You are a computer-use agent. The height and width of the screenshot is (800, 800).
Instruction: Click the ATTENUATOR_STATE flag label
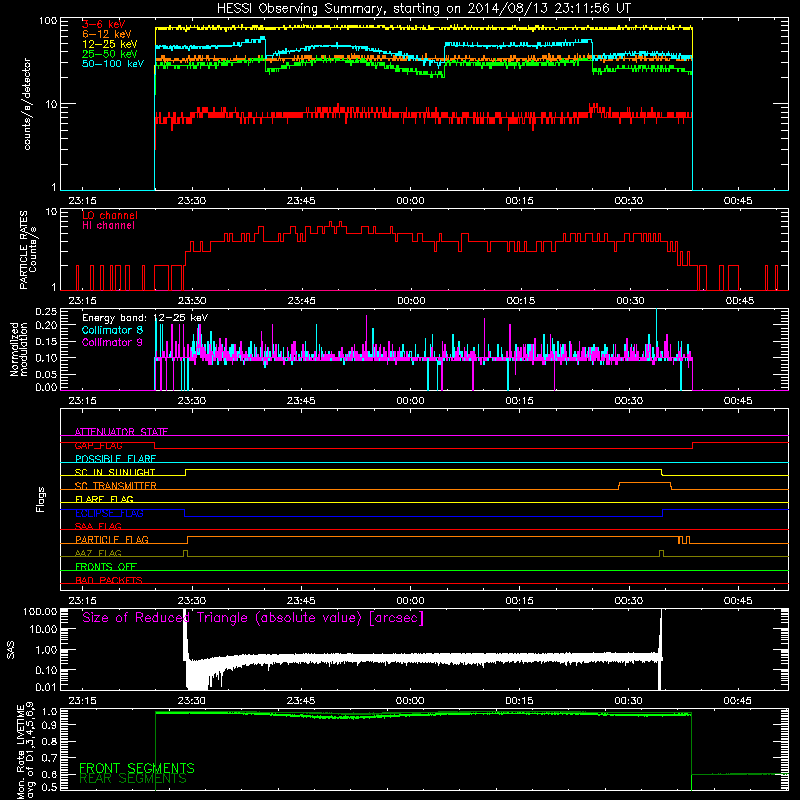(x=121, y=432)
